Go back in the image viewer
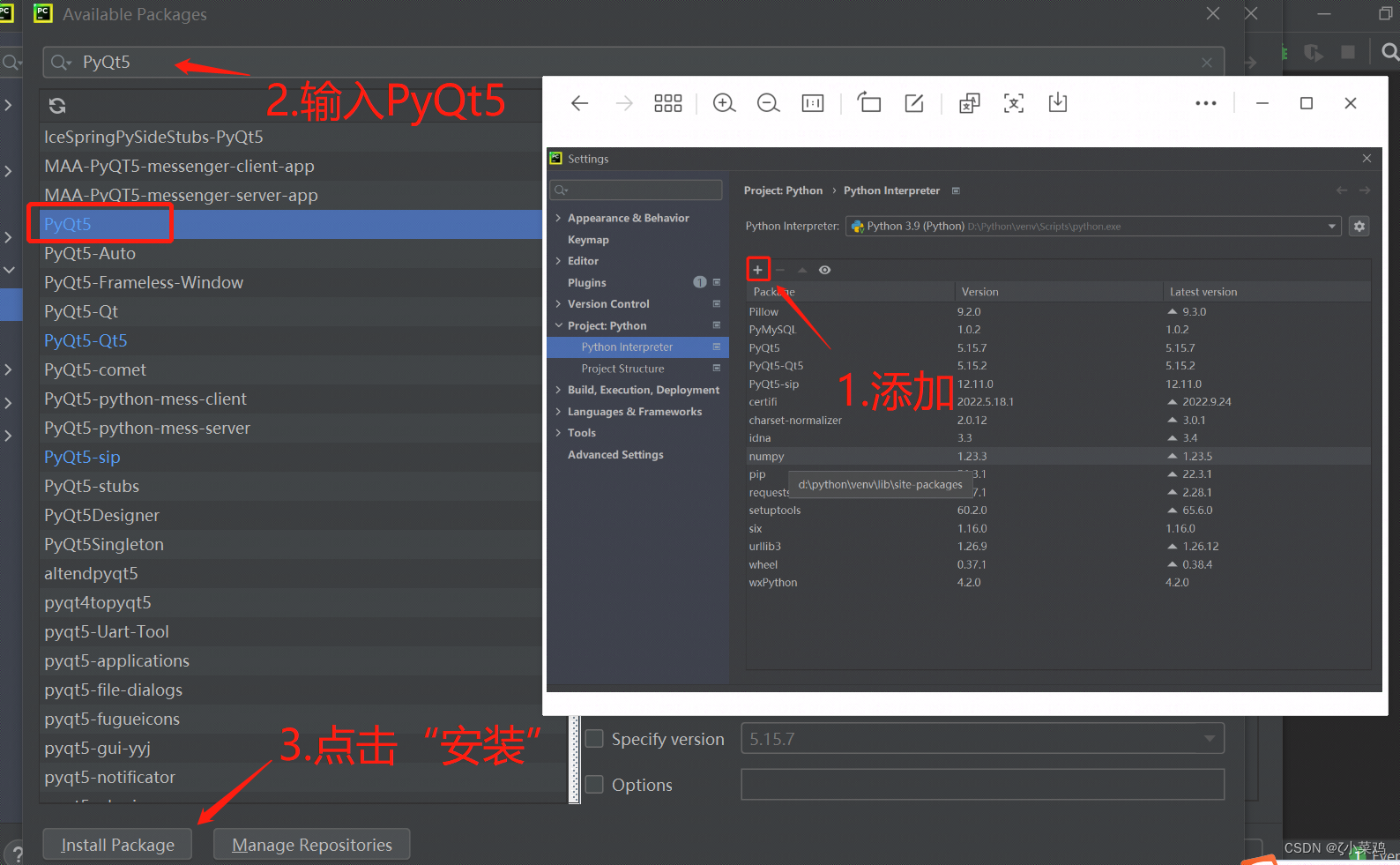The width and height of the screenshot is (1400, 865). coord(579,103)
